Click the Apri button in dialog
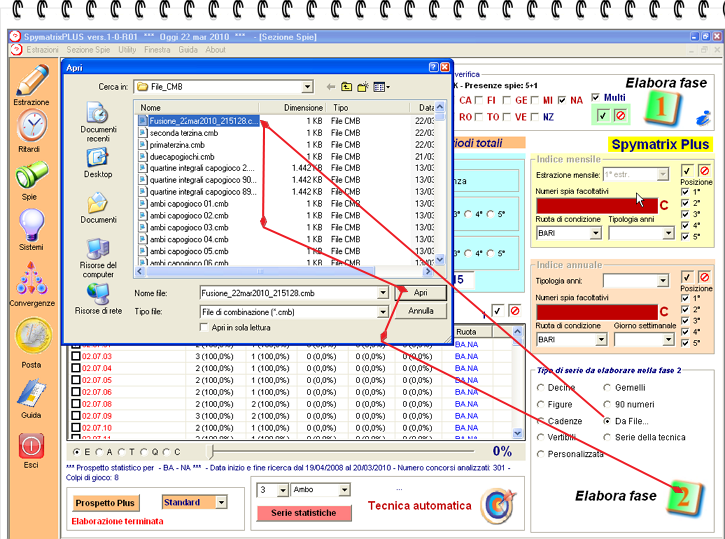 click(420, 293)
